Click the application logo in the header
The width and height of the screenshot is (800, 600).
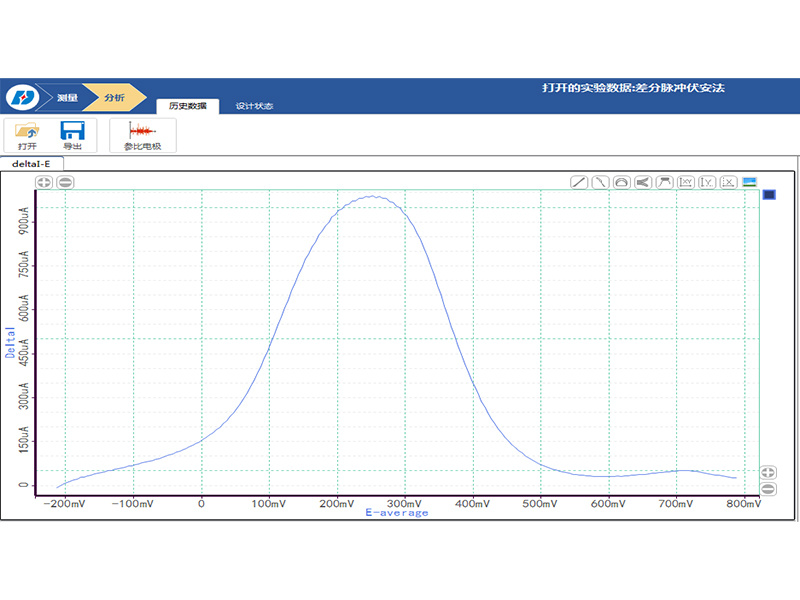click(22, 97)
